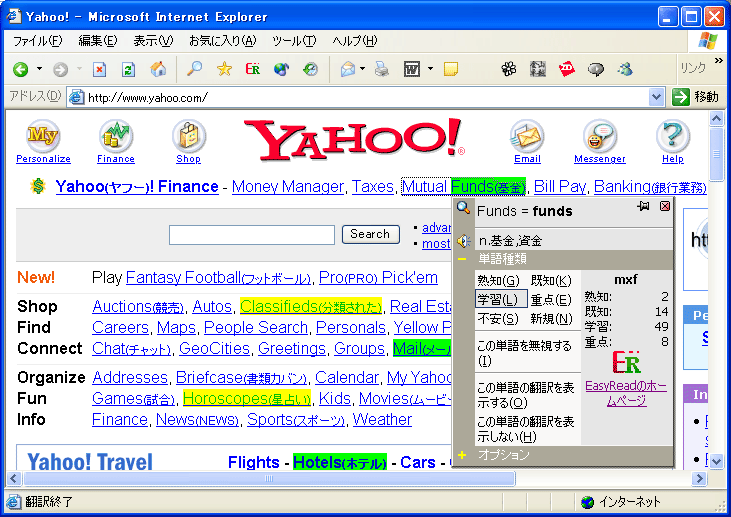The image size is (731, 517).
Task: Open the Search magnifier toolbar icon
Action: (194, 69)
